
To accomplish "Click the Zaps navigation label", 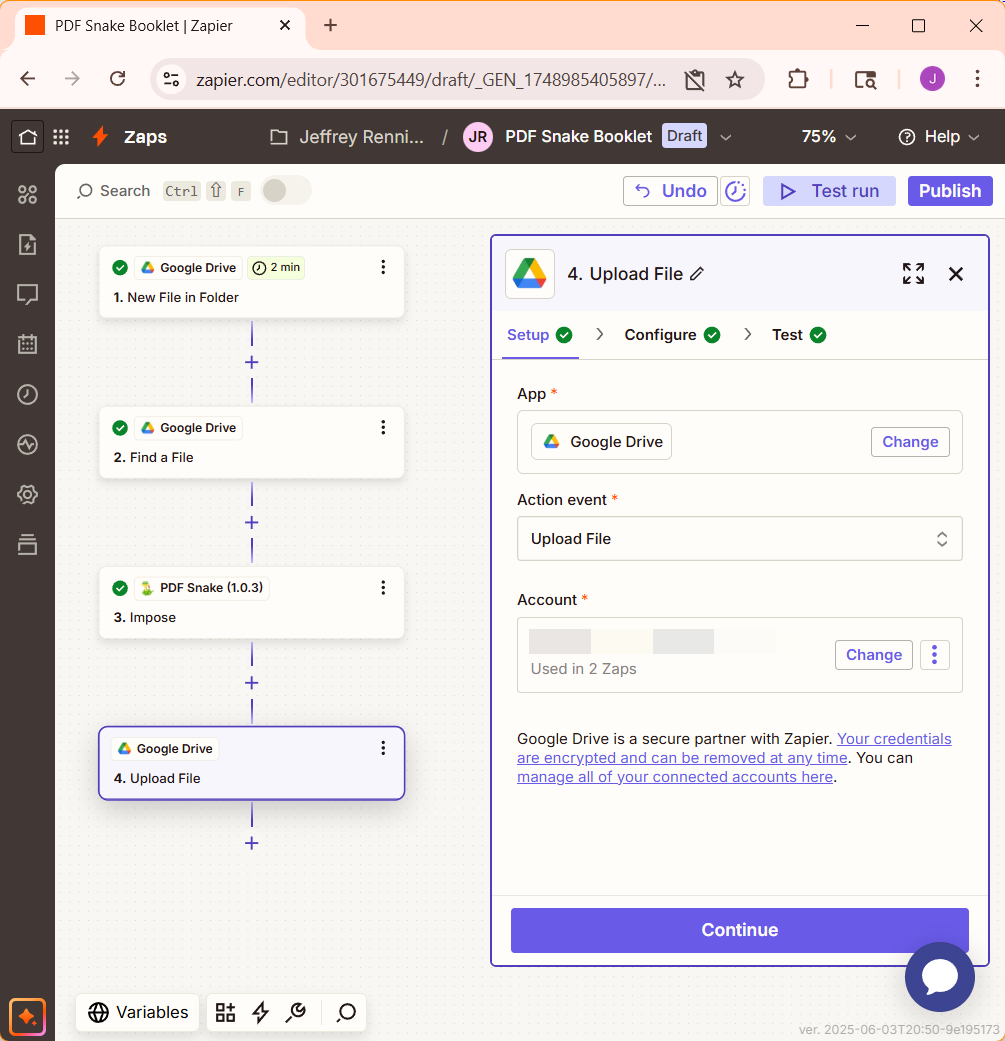I will (145, 137).
